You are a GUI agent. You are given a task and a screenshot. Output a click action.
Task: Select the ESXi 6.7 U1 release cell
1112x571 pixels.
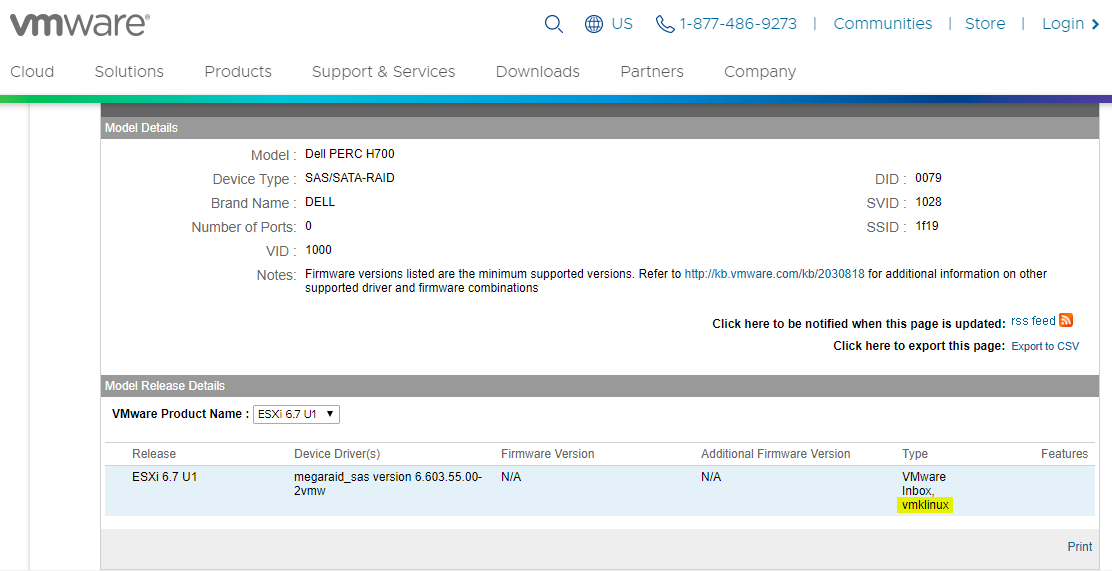pos(165,477)
